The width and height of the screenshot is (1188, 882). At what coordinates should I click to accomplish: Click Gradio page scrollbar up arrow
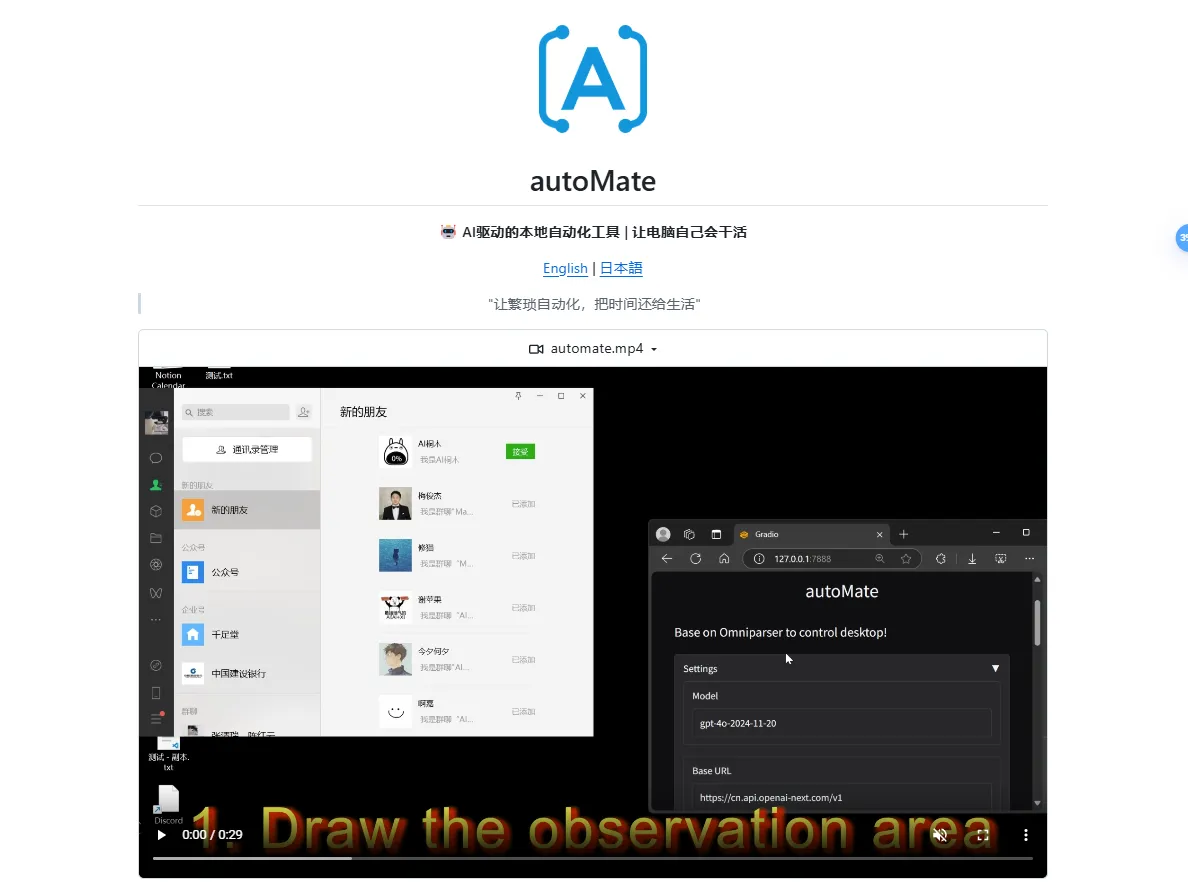pos(1037,580)
